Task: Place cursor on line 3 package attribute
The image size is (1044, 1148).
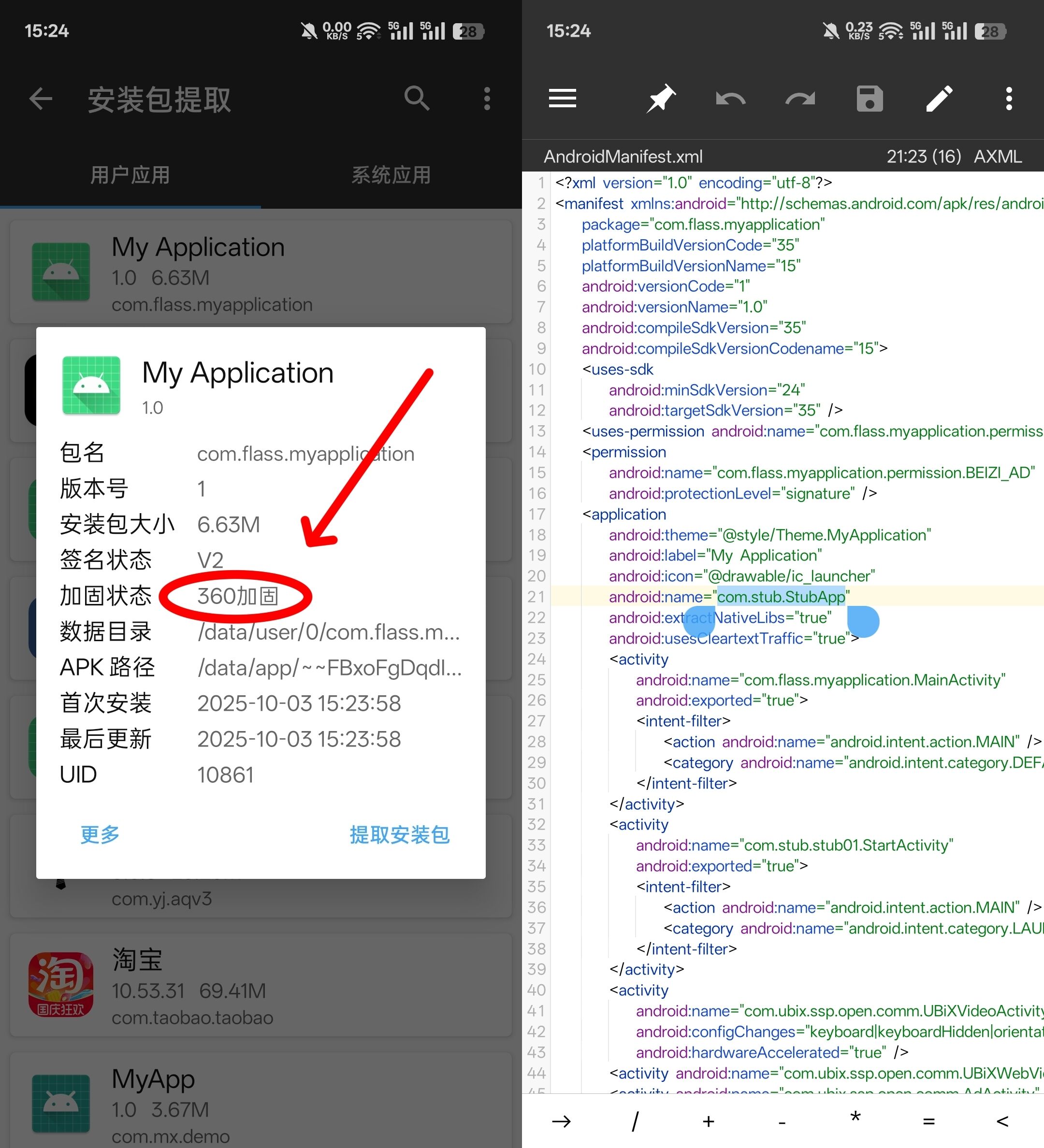Action: click(703, 224)
